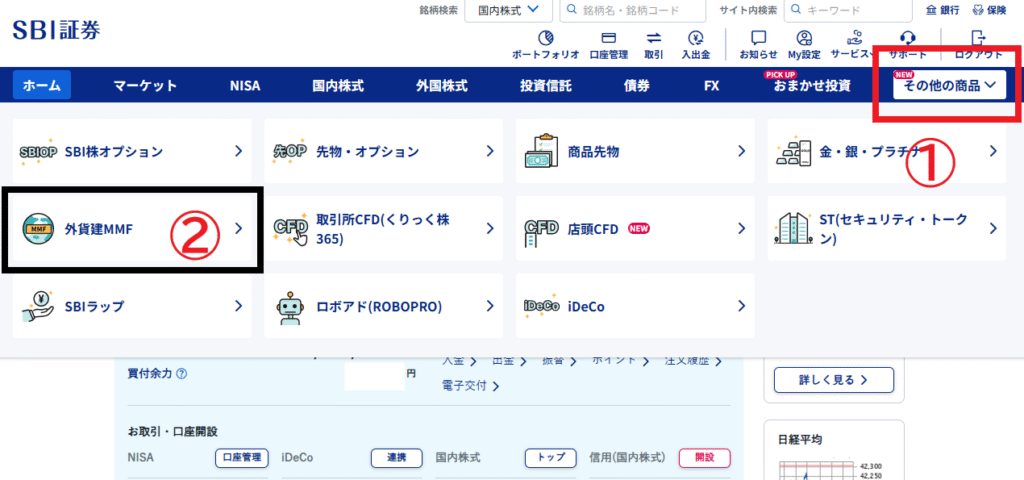1024x480 pixels.
Task: Click the SBI証券 logo
Action: tap(56, 30)
